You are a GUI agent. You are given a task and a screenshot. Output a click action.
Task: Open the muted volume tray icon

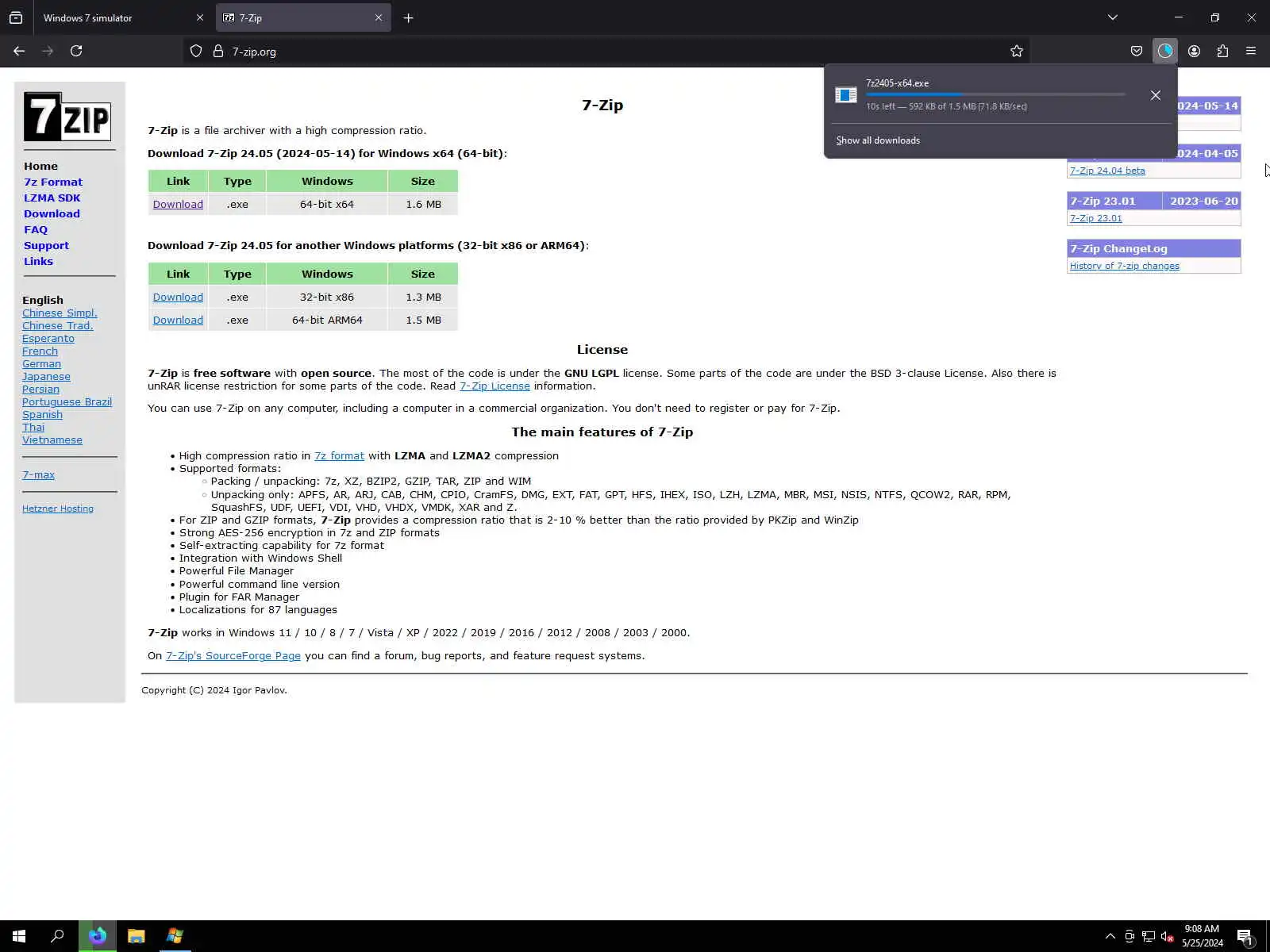tap(1167, 936)
